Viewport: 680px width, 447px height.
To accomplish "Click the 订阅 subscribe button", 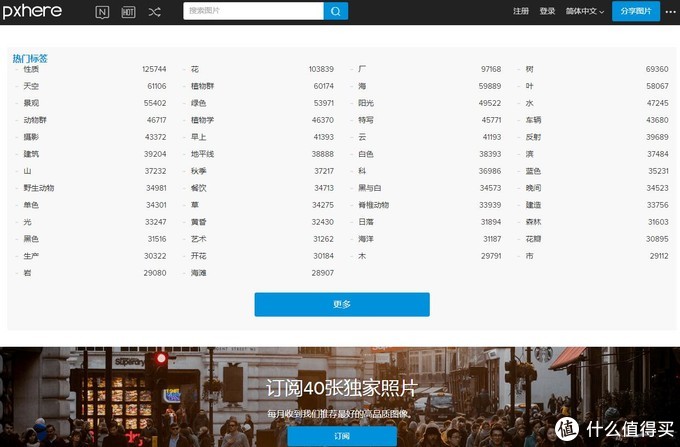I will pyautogui.click(x=342, y=436).
